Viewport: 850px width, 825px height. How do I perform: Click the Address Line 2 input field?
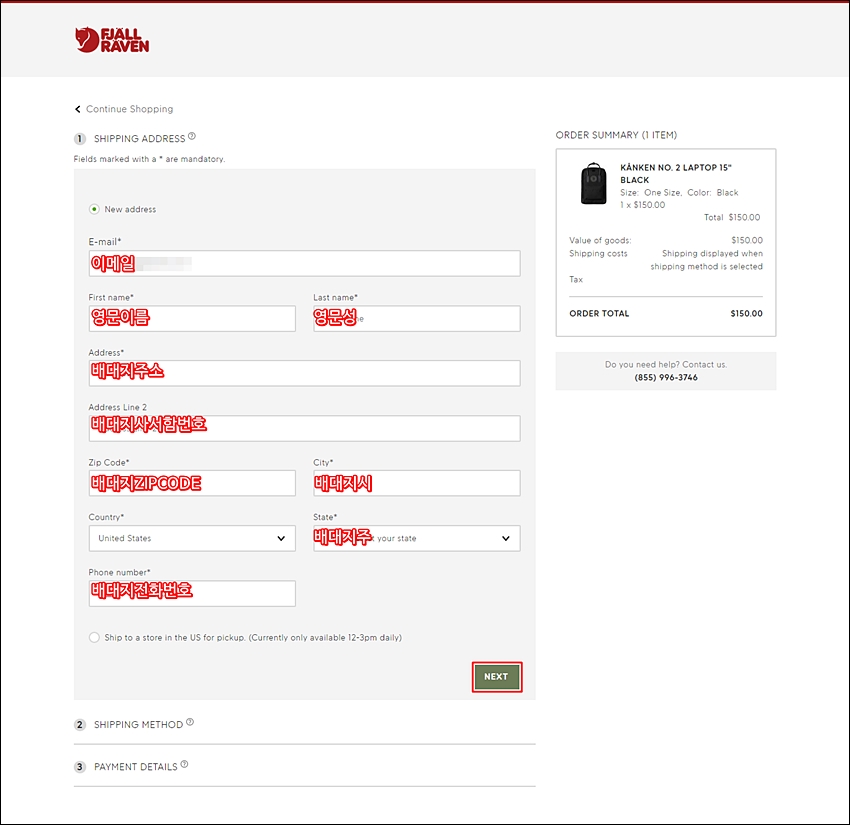click(x=305, y=428)
